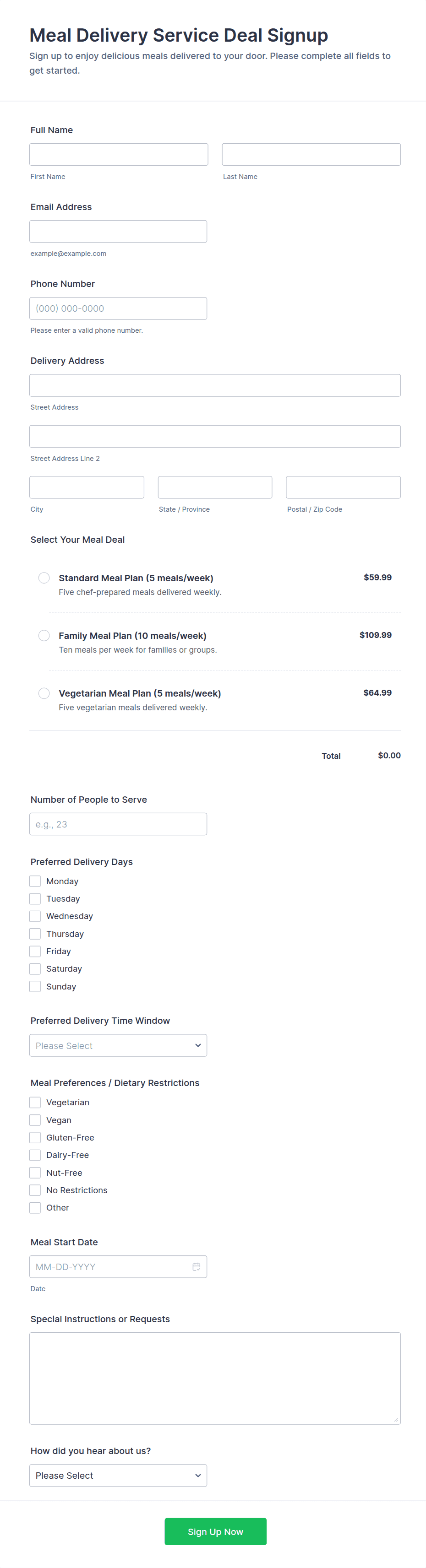Check the No Restrictions option
Screen dimensions: 426x1568
(35, 1190)
